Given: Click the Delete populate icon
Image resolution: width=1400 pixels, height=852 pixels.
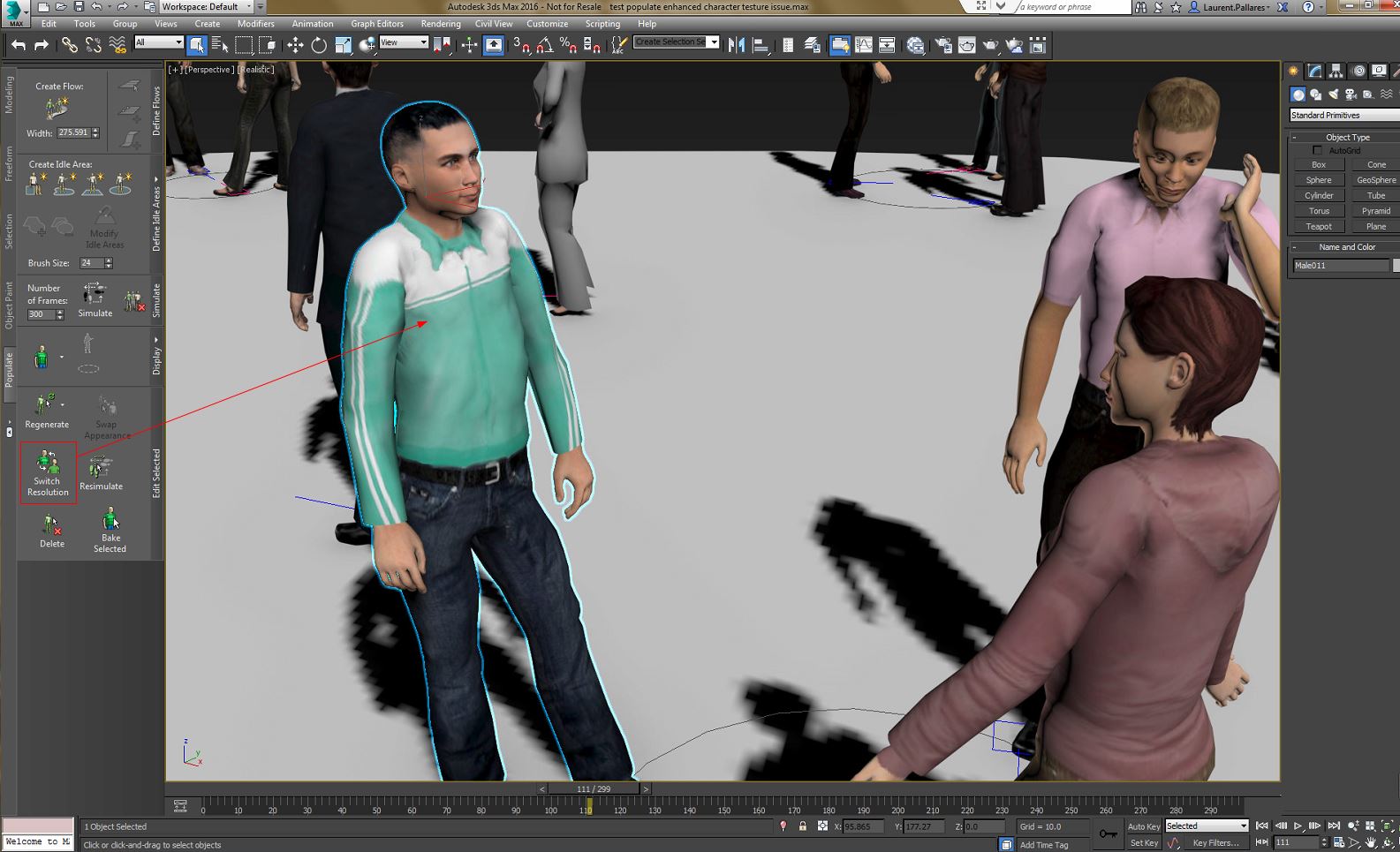Looking at the screenshot, I should (52, 525).
